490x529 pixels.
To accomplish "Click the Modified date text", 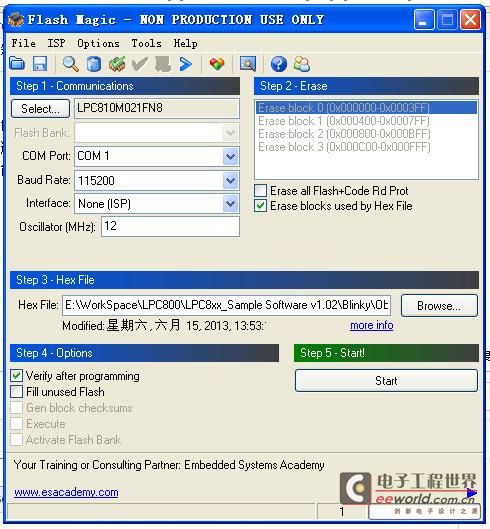I will 164,326.
